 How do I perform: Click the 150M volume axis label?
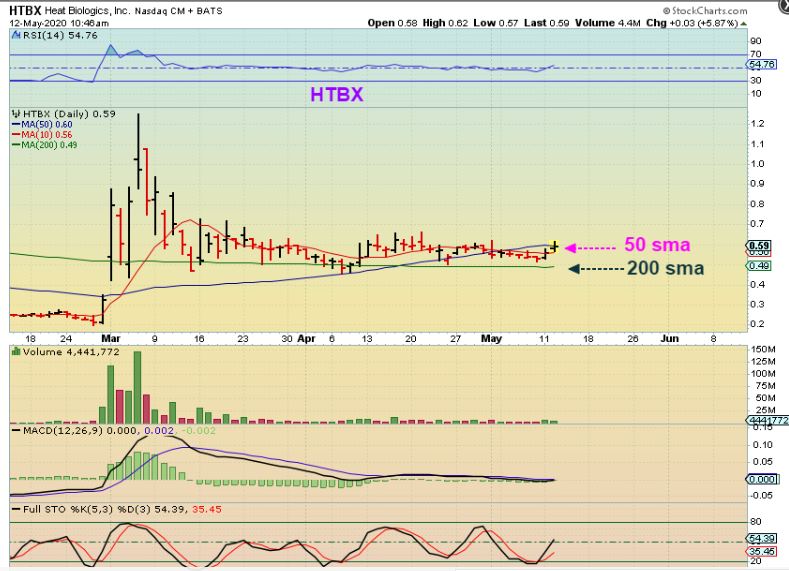tap(763, 349)
